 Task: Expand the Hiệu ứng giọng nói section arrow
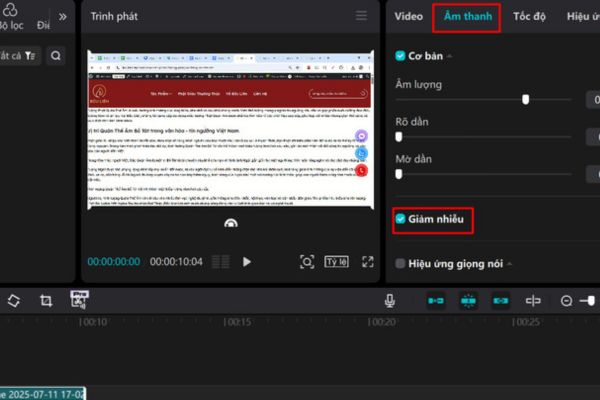pos(510,264)
